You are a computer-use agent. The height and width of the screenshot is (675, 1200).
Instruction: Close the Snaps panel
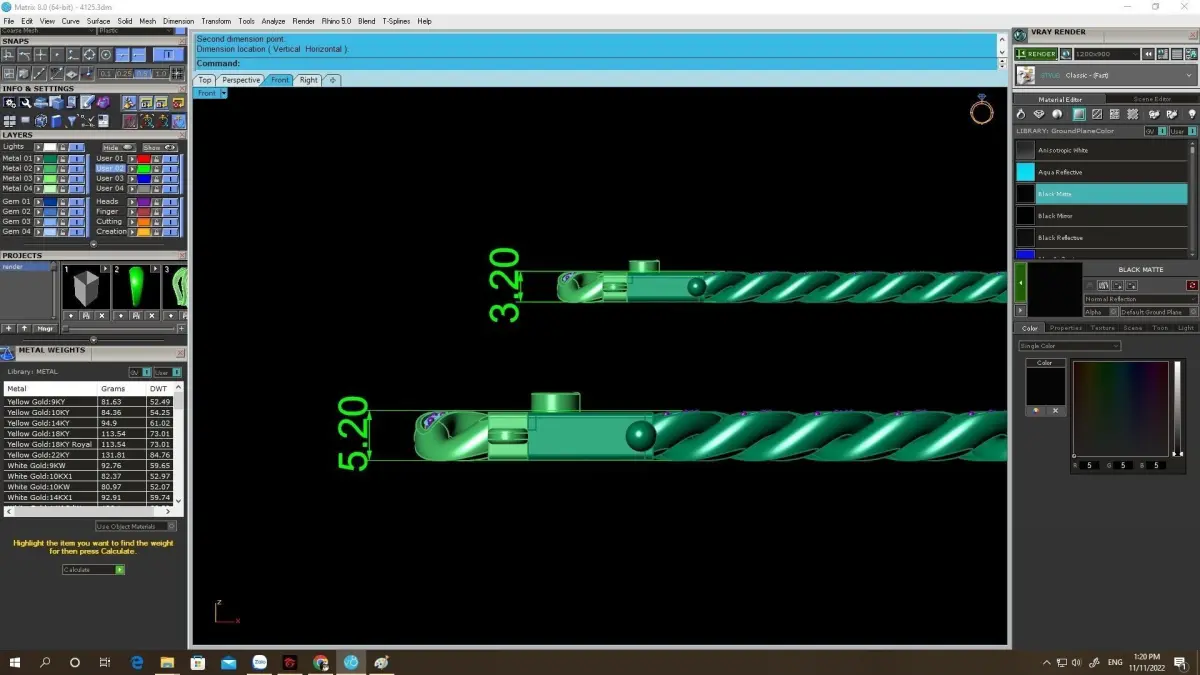(x=180, y=41)
